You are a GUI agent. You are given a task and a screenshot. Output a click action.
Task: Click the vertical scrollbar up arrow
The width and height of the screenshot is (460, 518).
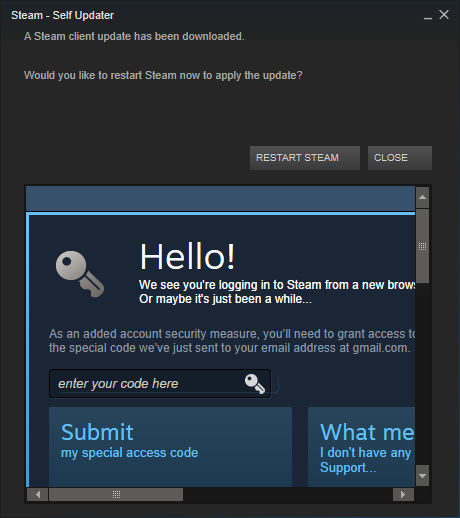click(x=422, y=197)
